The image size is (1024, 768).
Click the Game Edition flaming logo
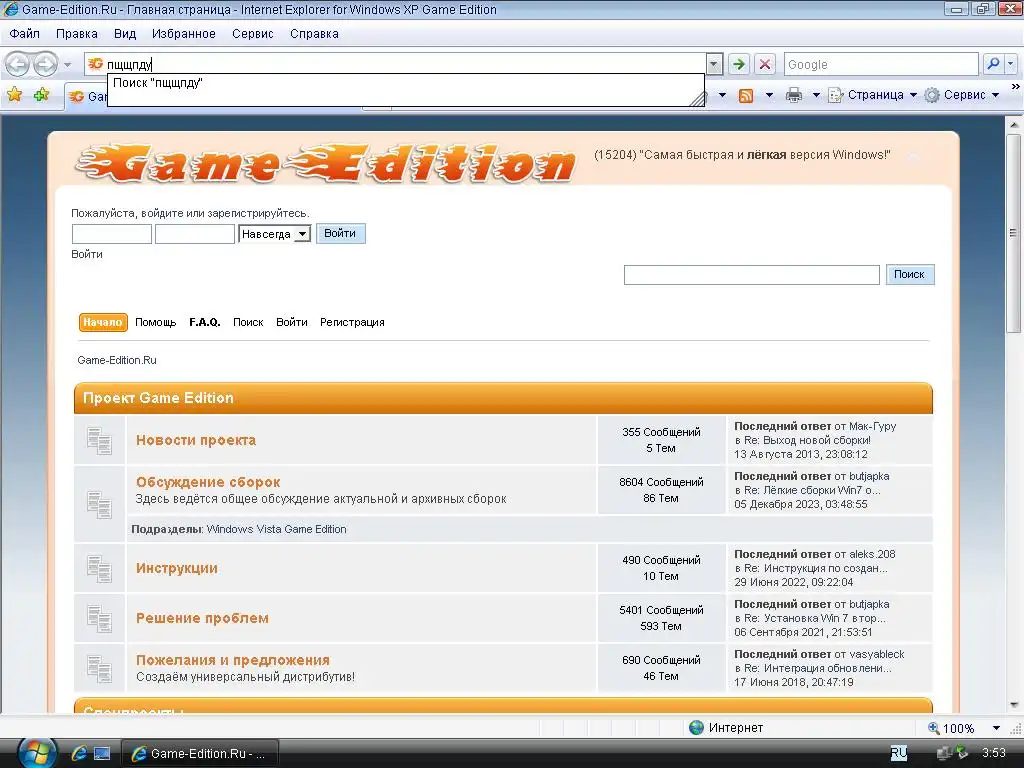tap(326, 164)
